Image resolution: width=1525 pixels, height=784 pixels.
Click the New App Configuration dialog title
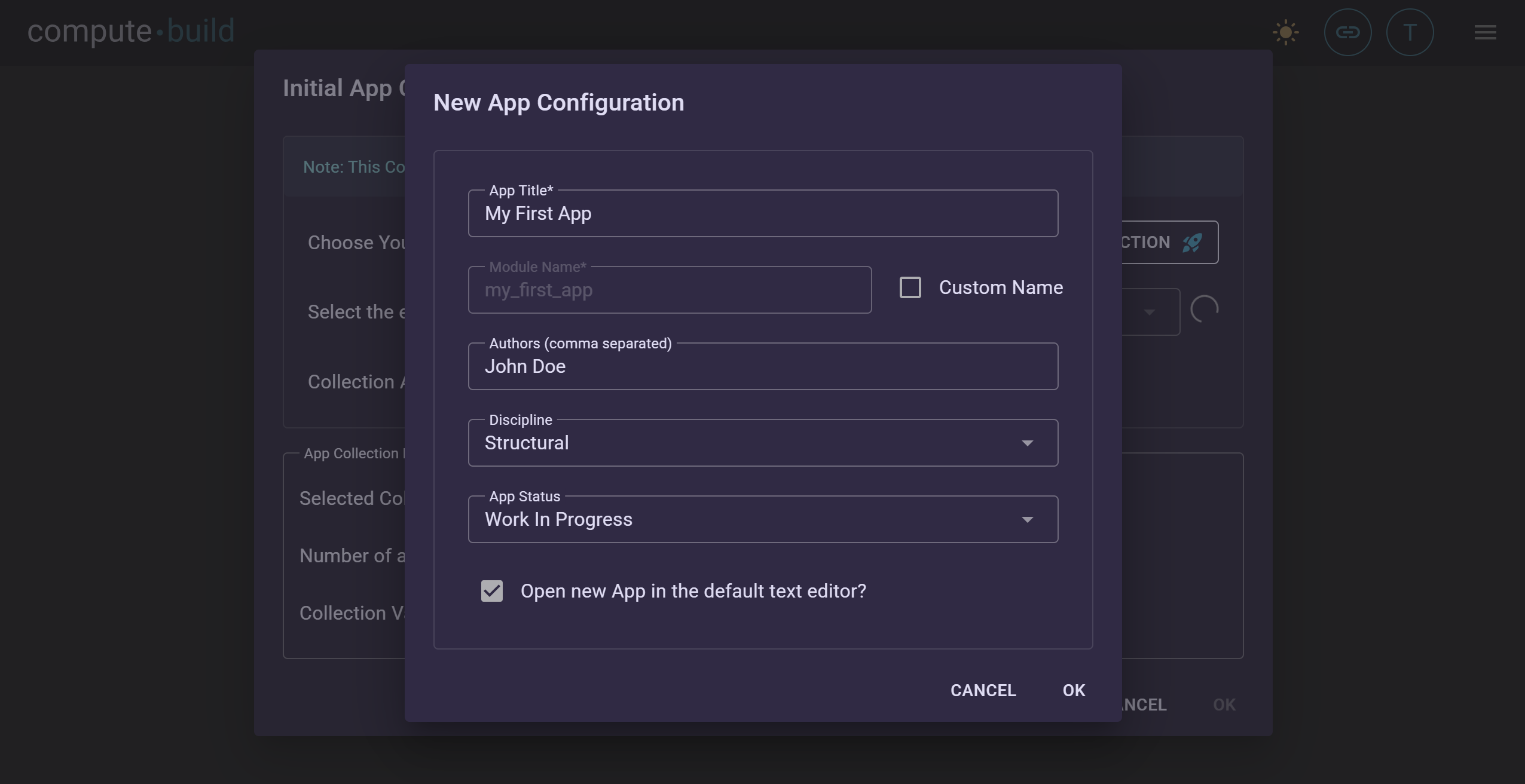(558, 102)
